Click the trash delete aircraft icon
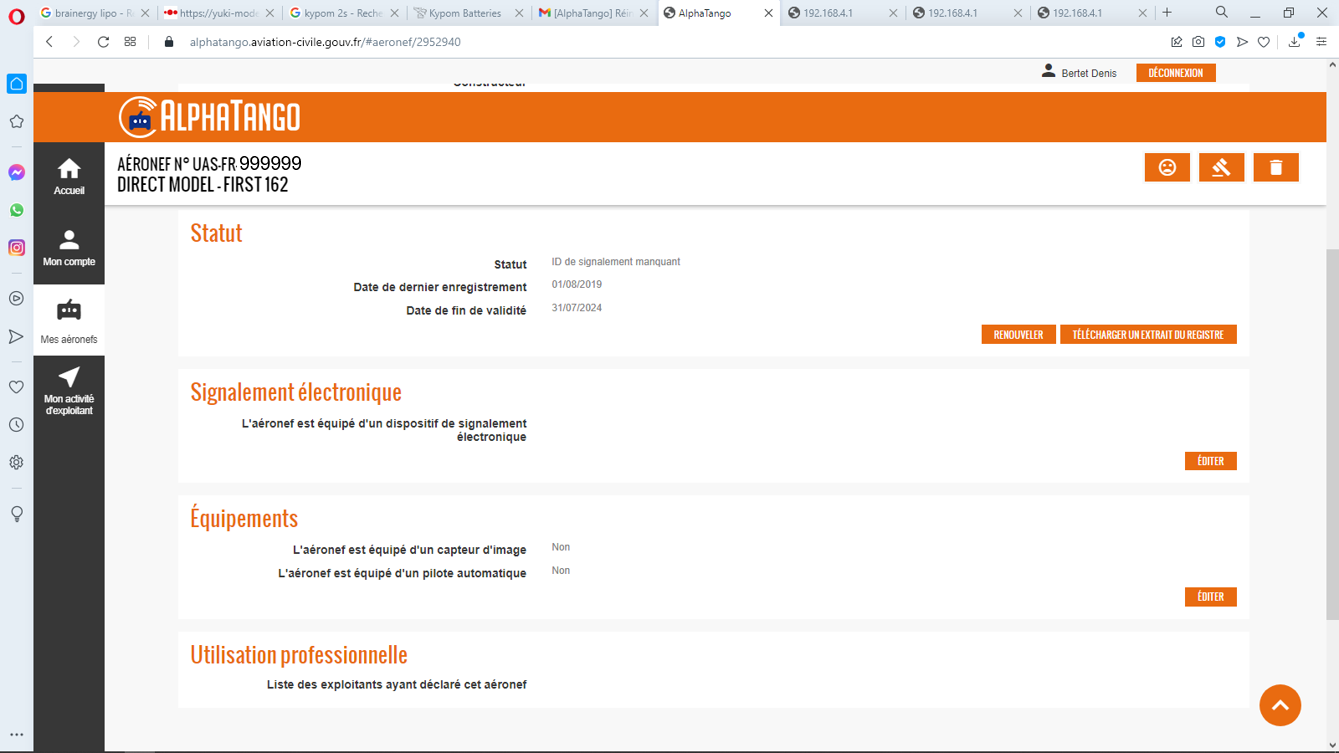Image resolution: width=1339 pixels, height=753 pixels. pyautogui.click(x=1275, y=168)
